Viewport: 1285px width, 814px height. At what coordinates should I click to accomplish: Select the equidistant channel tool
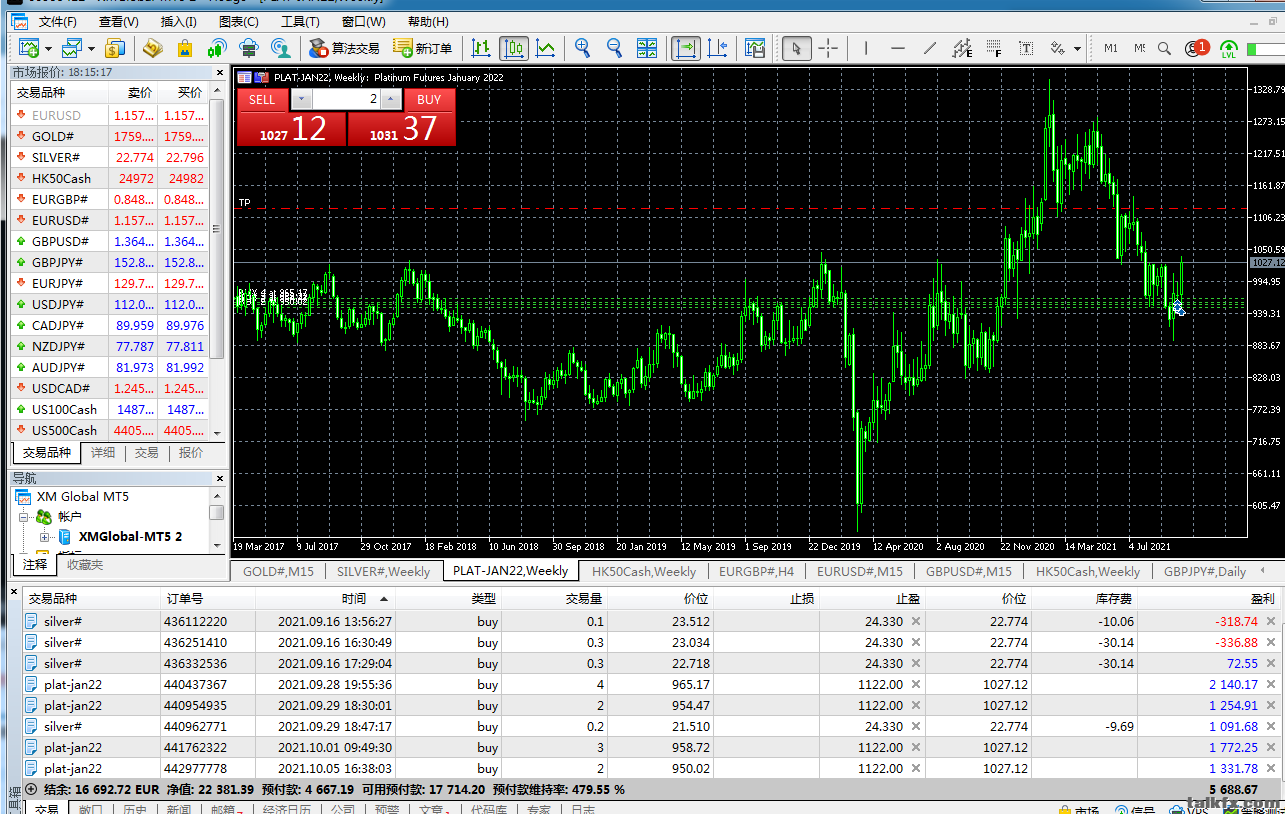pyautogui.click(x=962, y=48)
